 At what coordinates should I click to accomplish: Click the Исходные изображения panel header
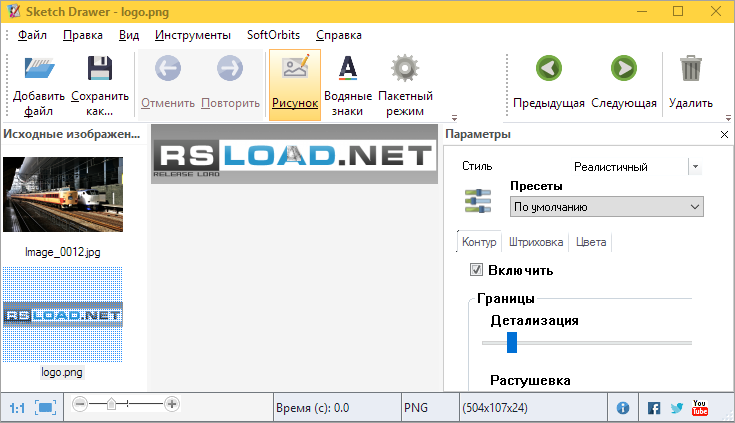click(x=72, y=134)
